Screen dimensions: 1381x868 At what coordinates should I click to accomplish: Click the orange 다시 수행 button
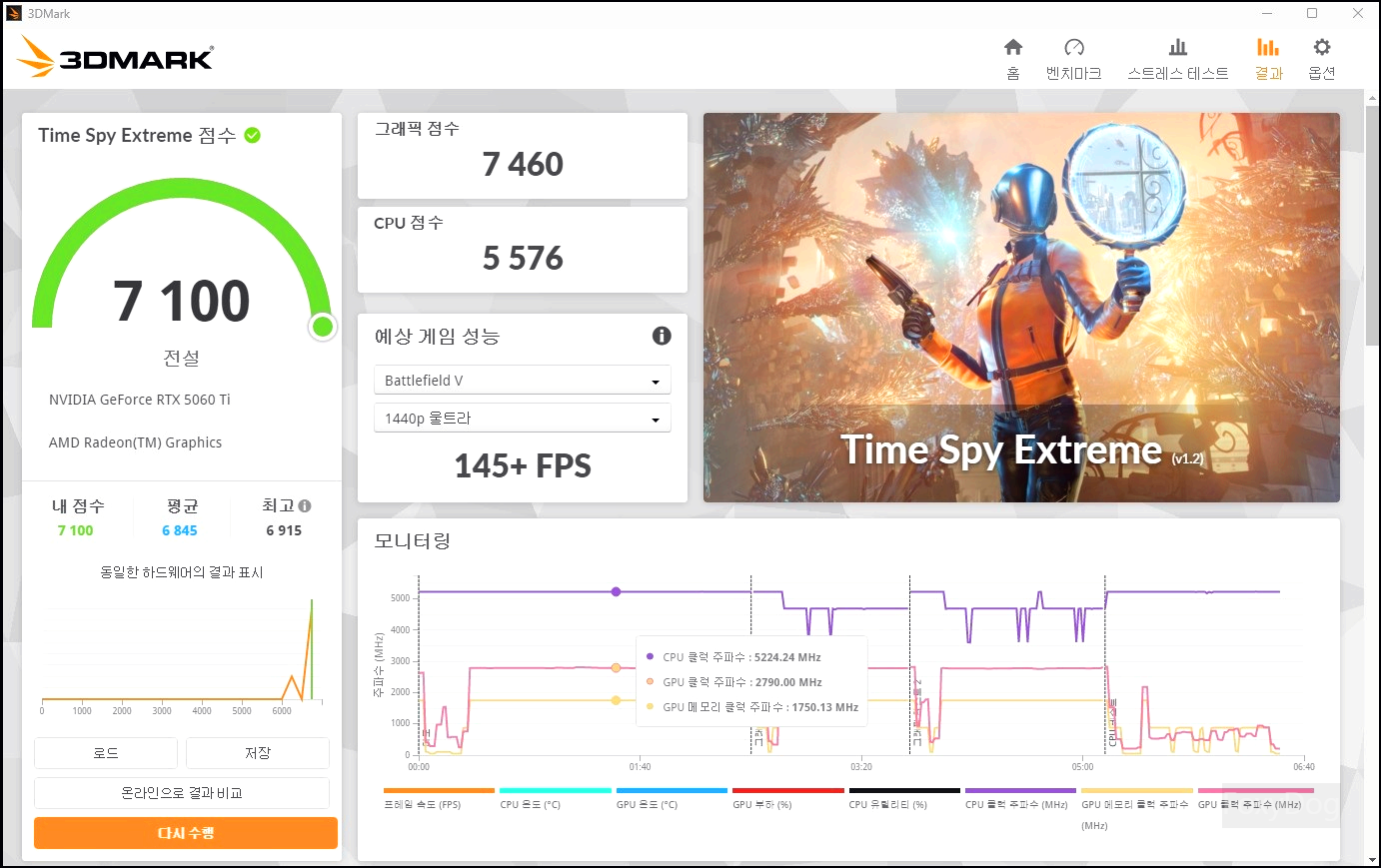tap(186, 833)
